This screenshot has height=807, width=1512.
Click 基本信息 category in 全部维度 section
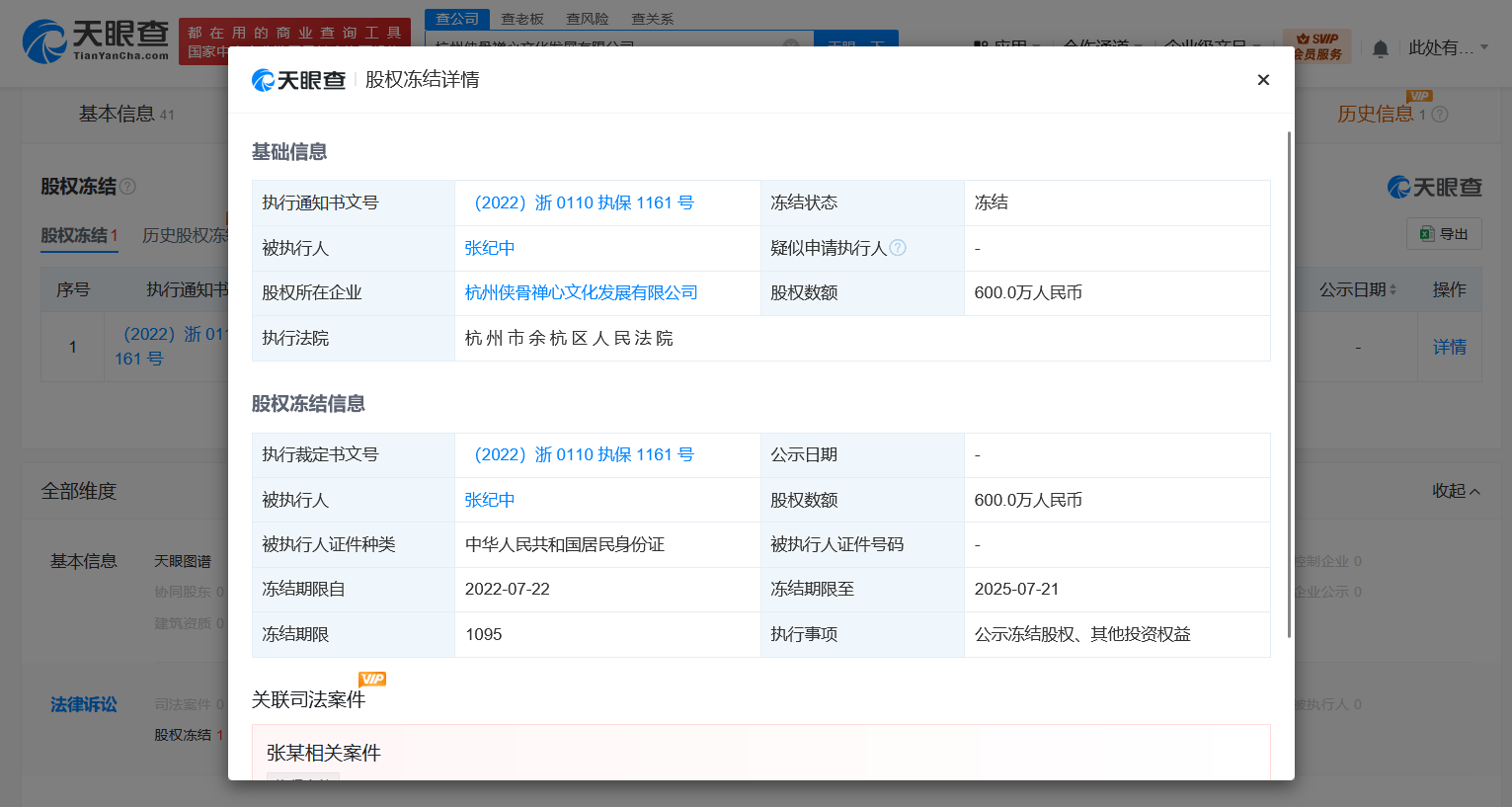pos(84,561)
